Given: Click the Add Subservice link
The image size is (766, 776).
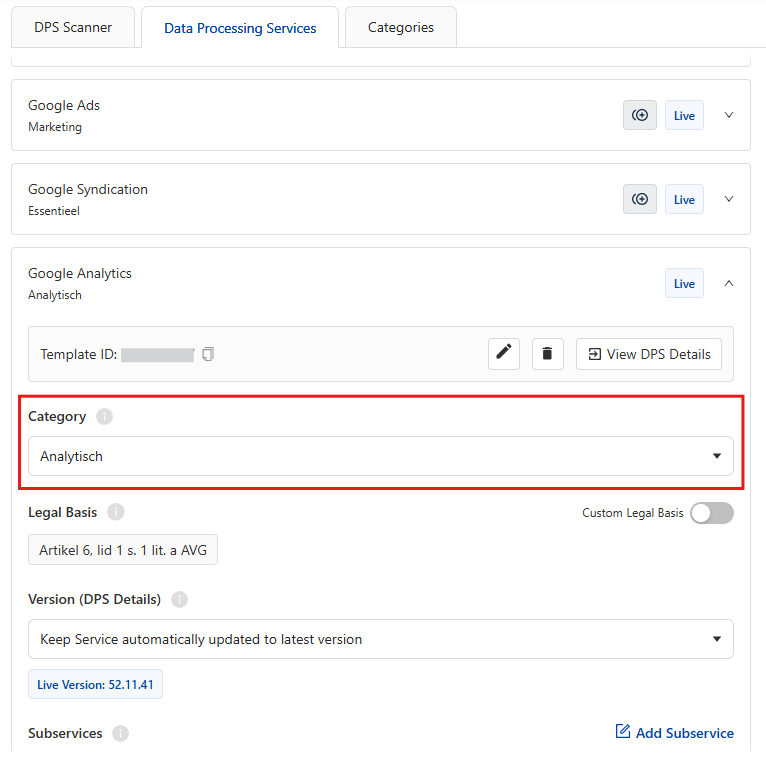Looking at the screenshot, I should coord(674,733).
